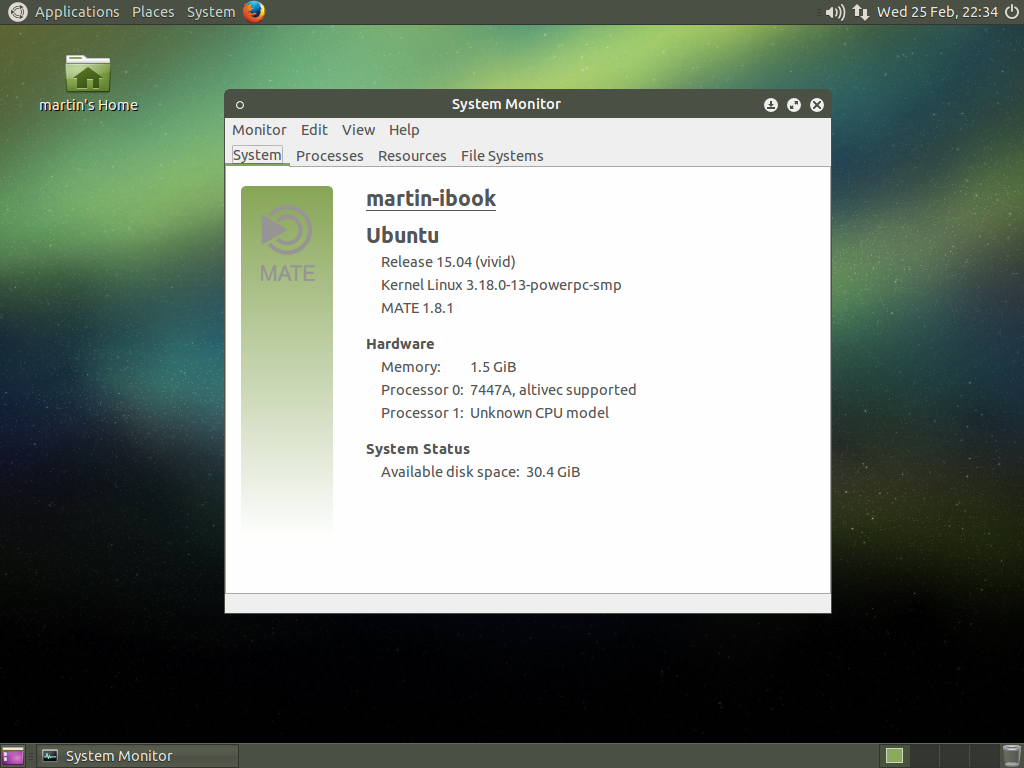Screen dimensions: 1024x768
Task: Switch to the Processes tab
Action: coord(329,156)
